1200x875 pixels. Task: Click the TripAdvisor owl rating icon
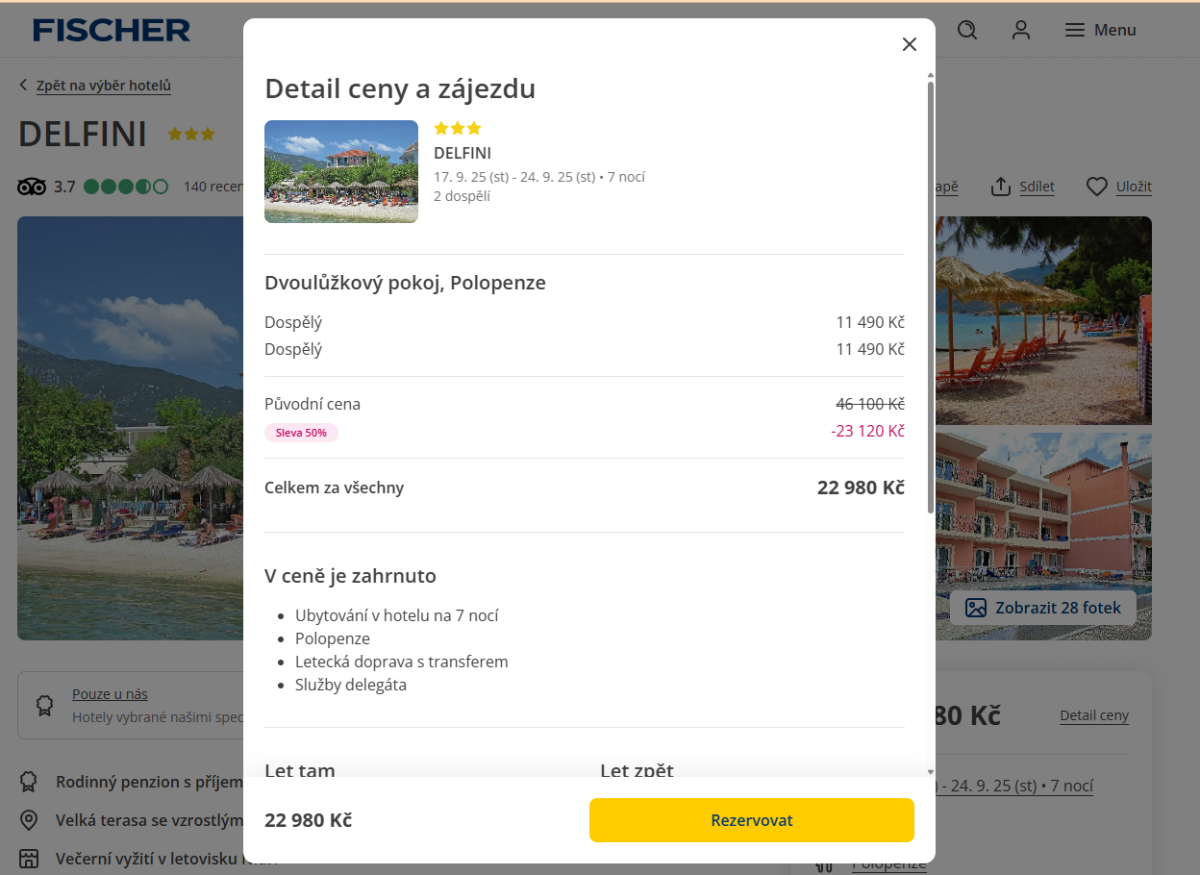(32, 187)
